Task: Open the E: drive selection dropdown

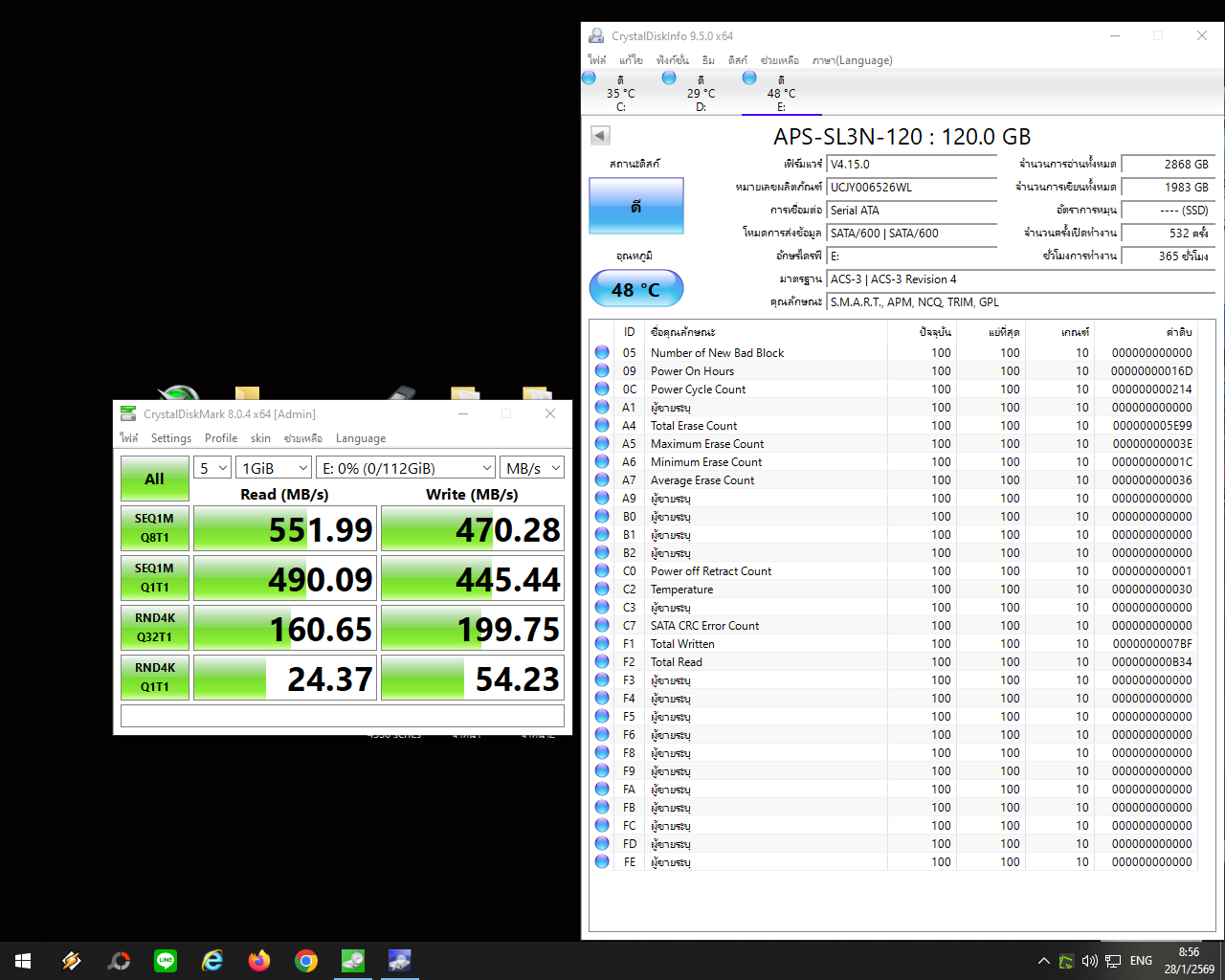Action: tap(406, 468)
